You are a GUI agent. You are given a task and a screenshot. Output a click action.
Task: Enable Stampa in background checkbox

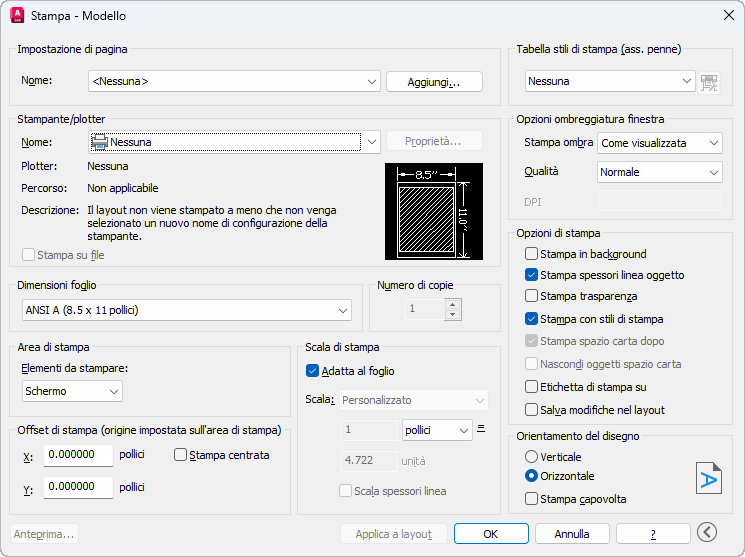(532, 254)
